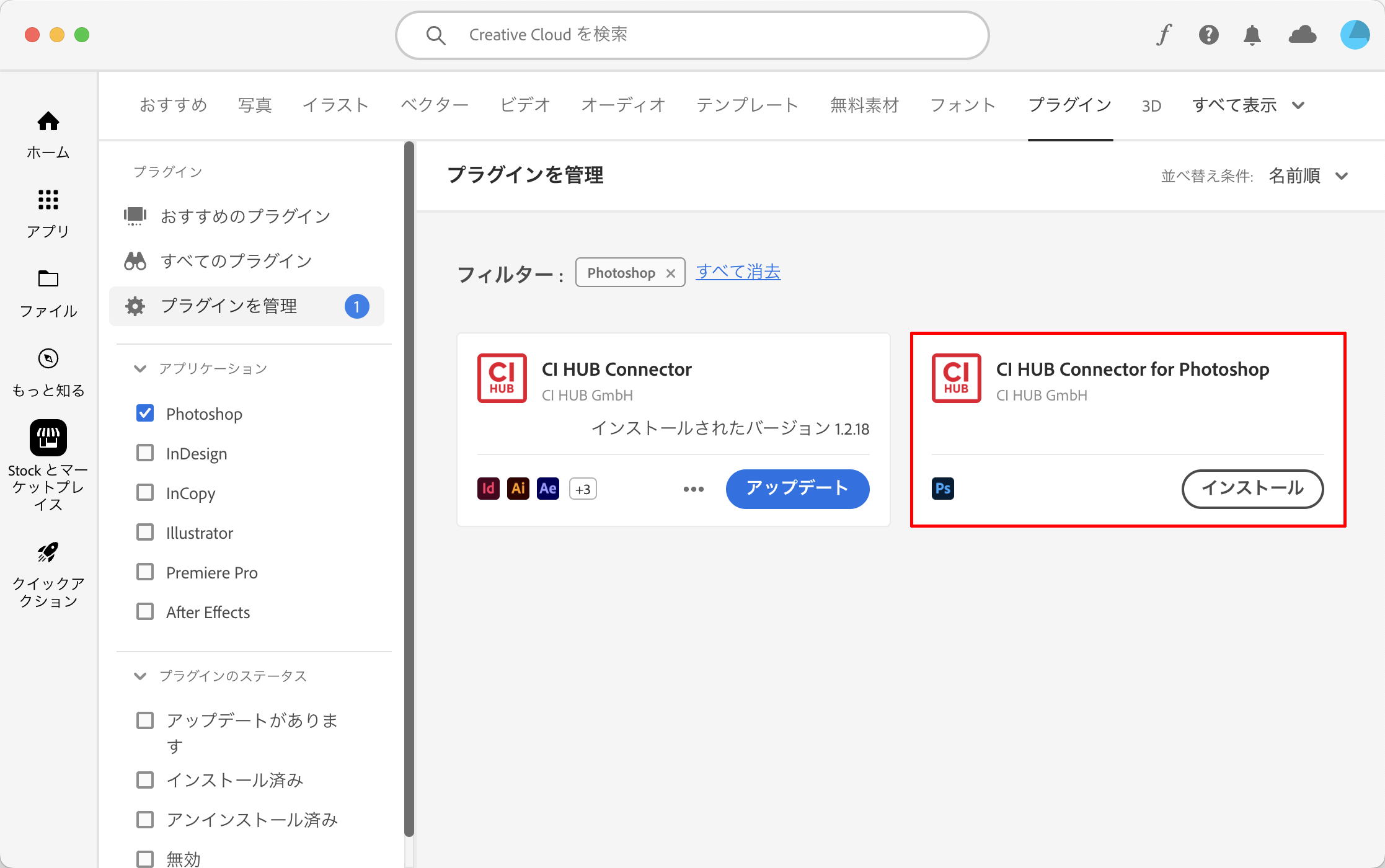Open the user profile avatar
Viewport: 1385px width, 868px height.
tap(1355, 35)
